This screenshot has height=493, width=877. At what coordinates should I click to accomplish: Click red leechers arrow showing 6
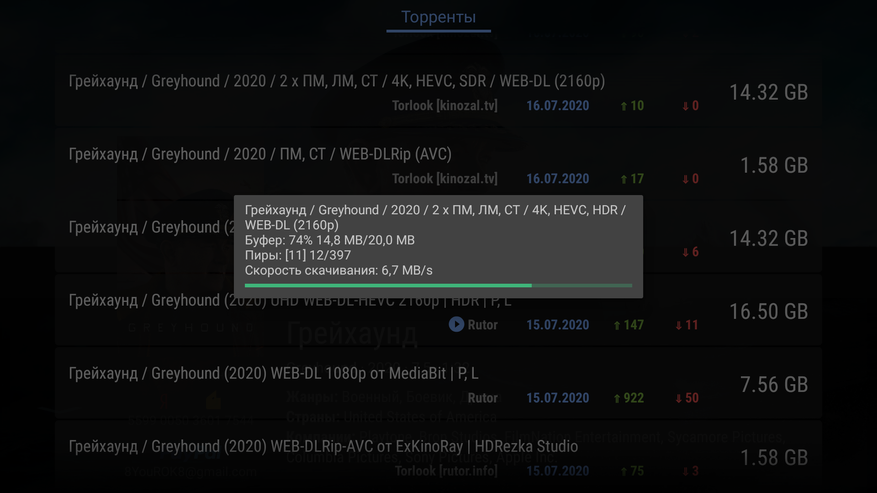pos(685,252)
